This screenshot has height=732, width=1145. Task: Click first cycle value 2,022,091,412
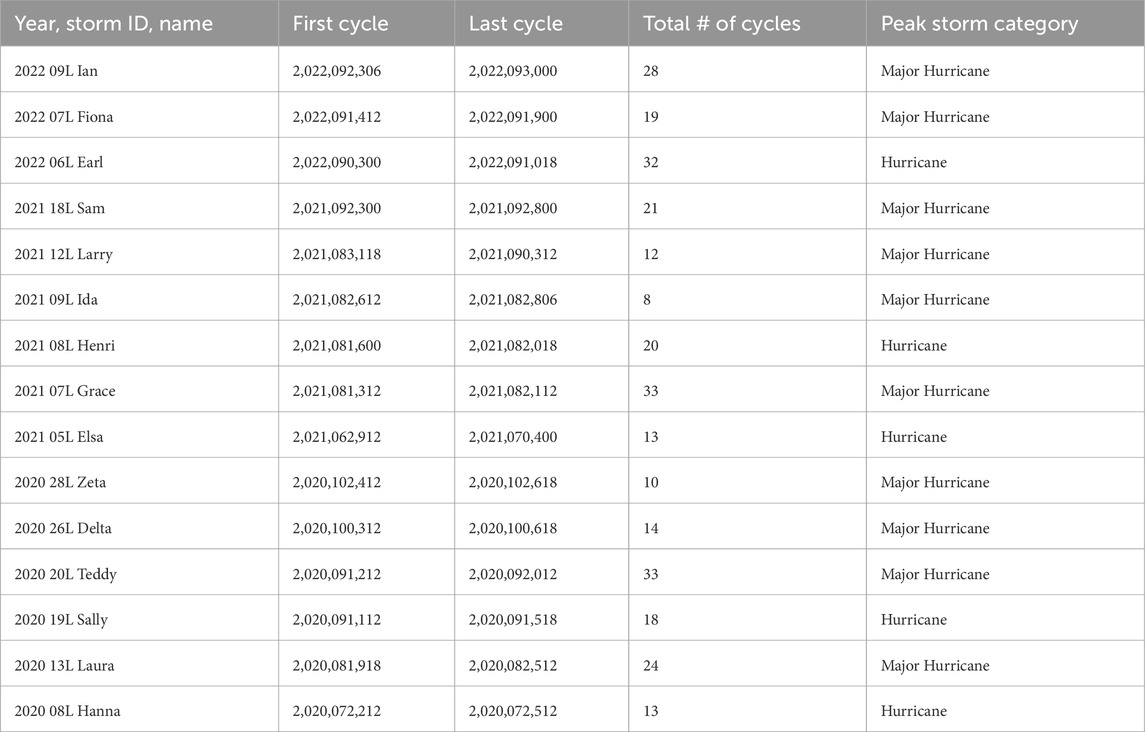337,117
